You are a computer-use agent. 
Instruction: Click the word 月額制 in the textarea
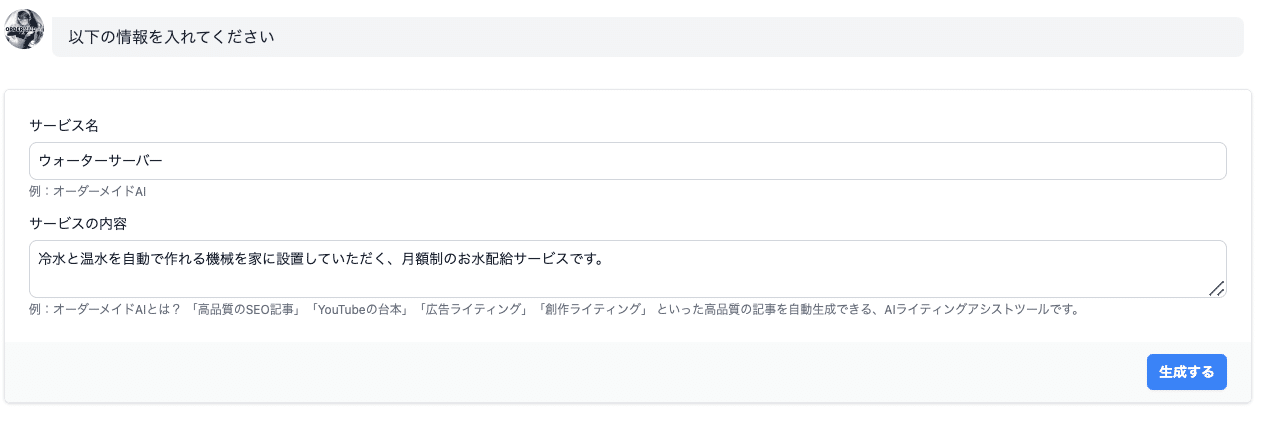pos(422,258)
